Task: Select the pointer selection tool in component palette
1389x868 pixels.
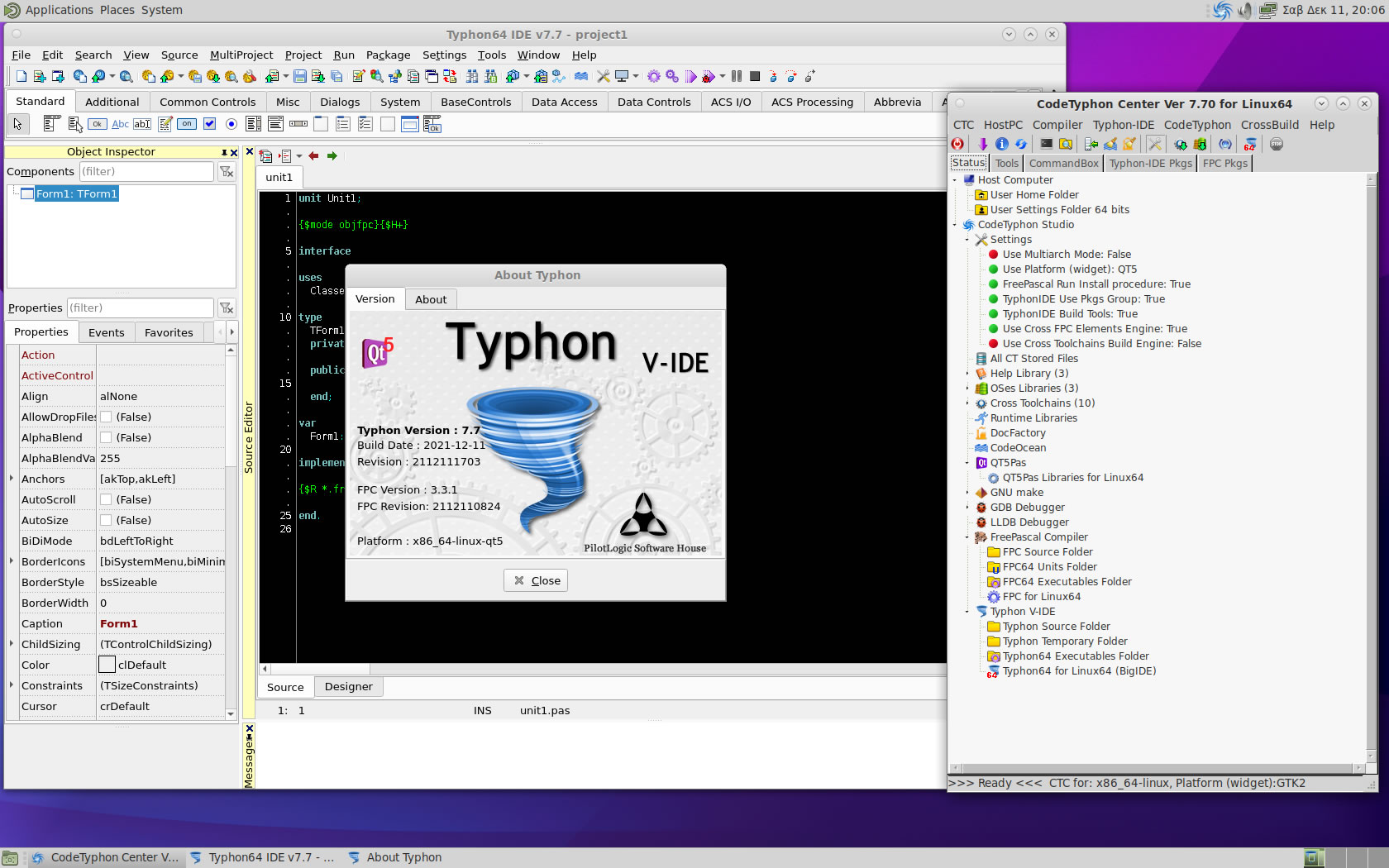Action: click(18, 124)
